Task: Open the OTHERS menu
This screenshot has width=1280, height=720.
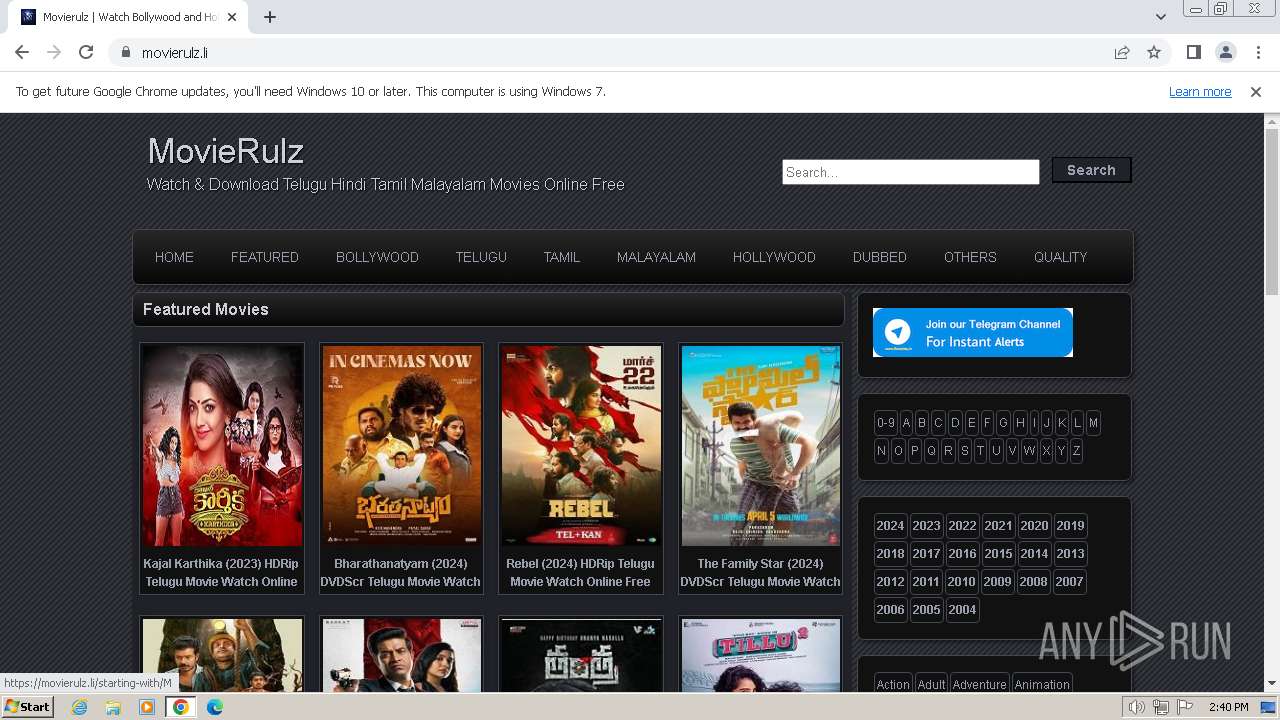Action: (x=970, y=257)
